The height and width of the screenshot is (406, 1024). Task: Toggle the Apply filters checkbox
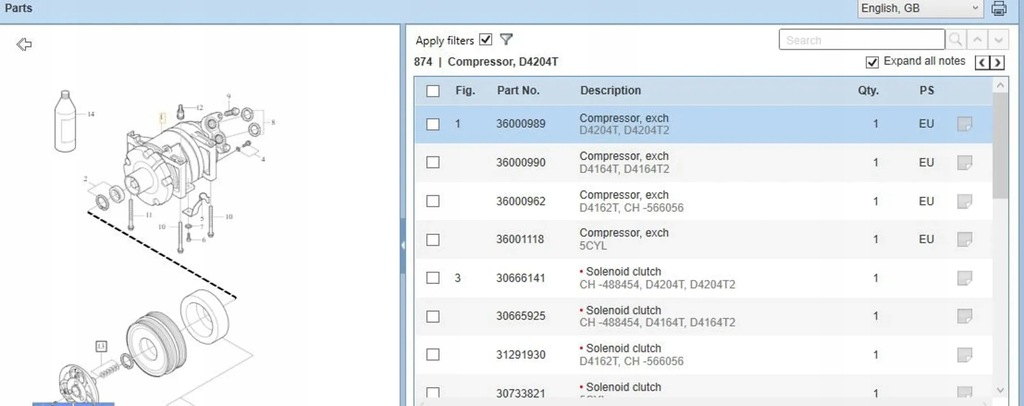tap(486, 40)
